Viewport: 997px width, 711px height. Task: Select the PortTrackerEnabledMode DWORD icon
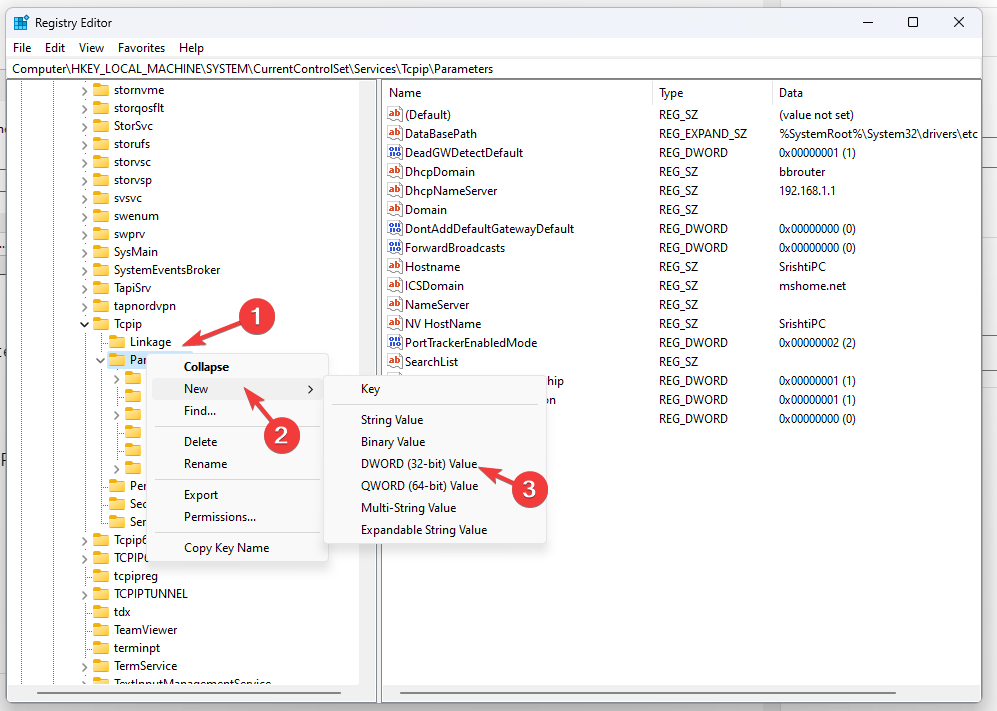pyautogui.click(x=394, y=343)
